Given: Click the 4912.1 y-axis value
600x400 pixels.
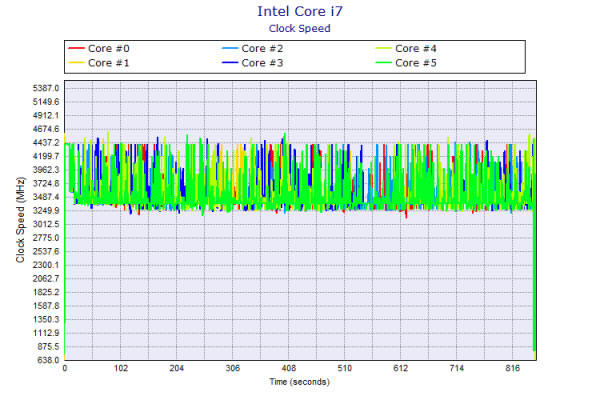Looking at the screenshot, I should tap(46, 116).
